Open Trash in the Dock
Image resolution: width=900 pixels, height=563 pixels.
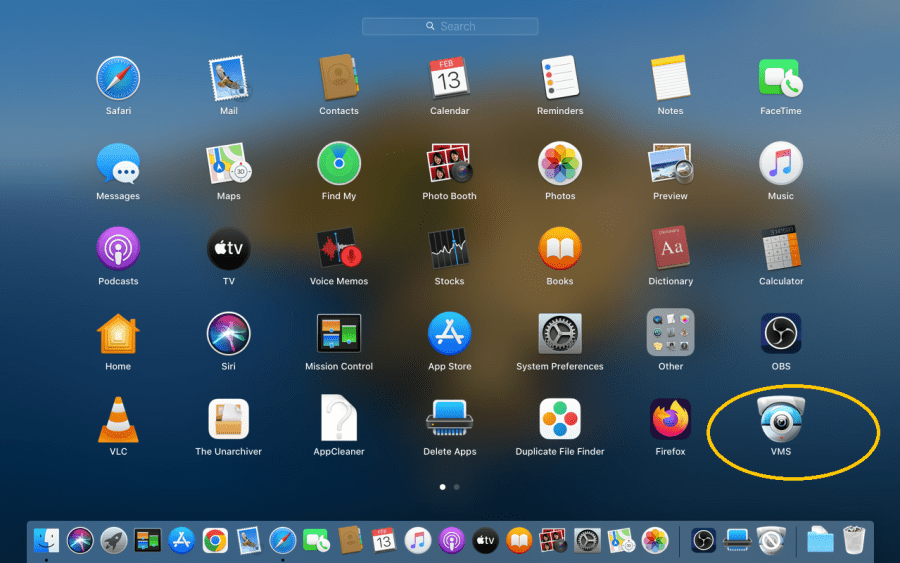(853, 541)
